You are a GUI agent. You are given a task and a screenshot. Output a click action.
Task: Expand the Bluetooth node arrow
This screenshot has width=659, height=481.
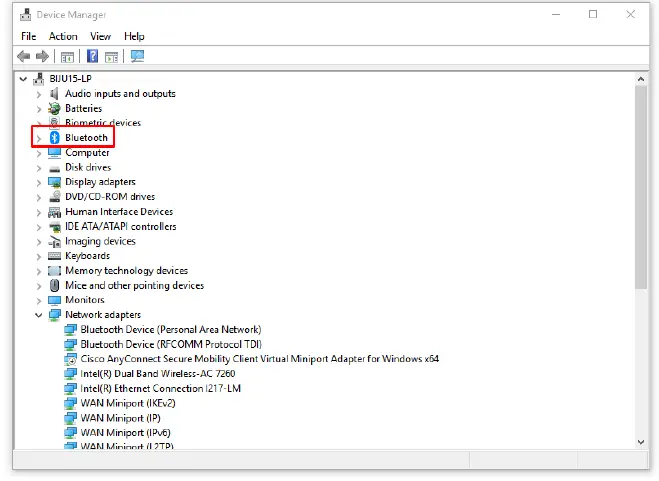[x=39, y=138]
